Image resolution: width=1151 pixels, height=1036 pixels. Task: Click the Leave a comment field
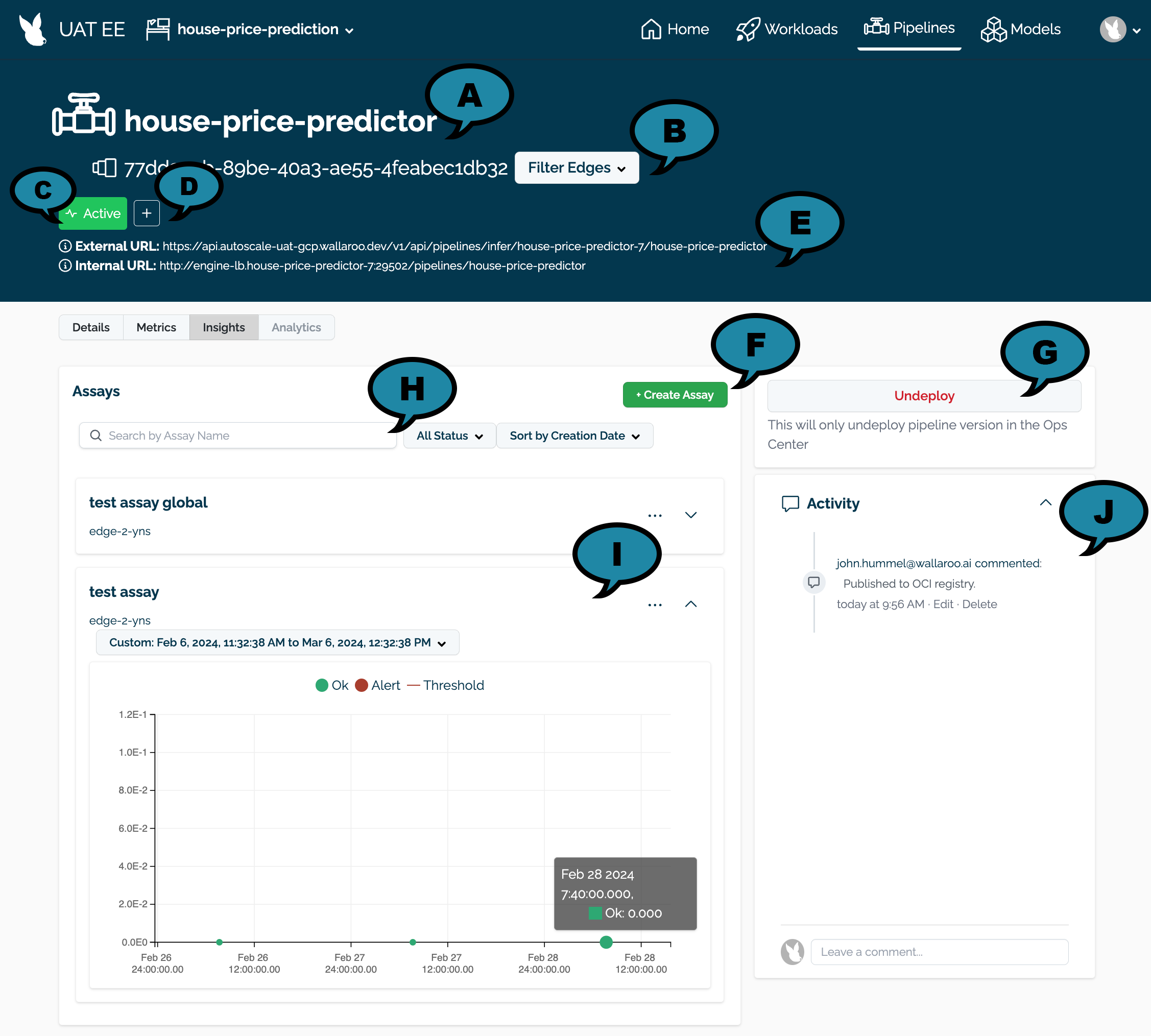(x=939, y=951)
